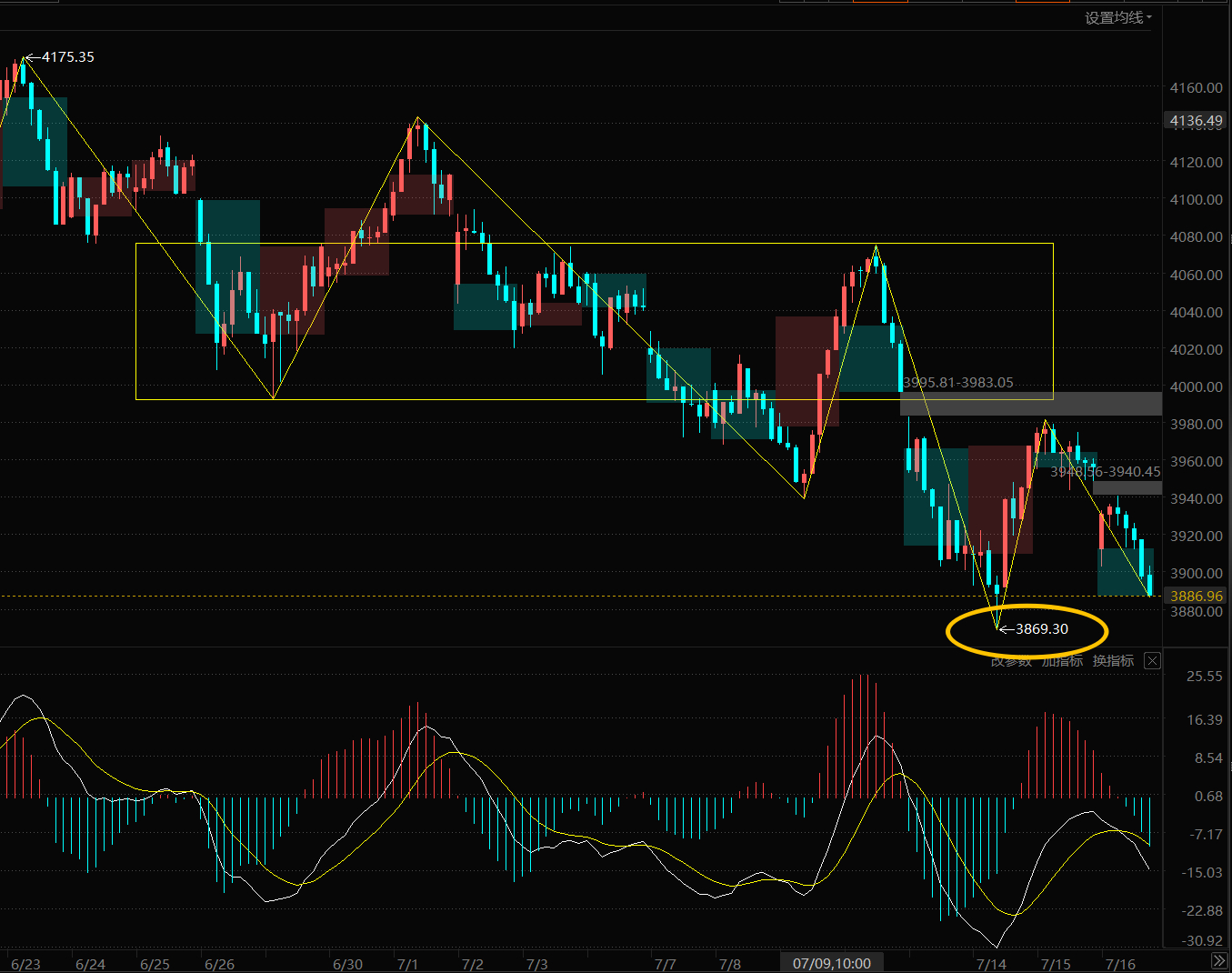The width and height of the screenshot is (1232, 973).
Task: Click the 3995.81-3983.05 gap zone label
Action: point(958,383)
